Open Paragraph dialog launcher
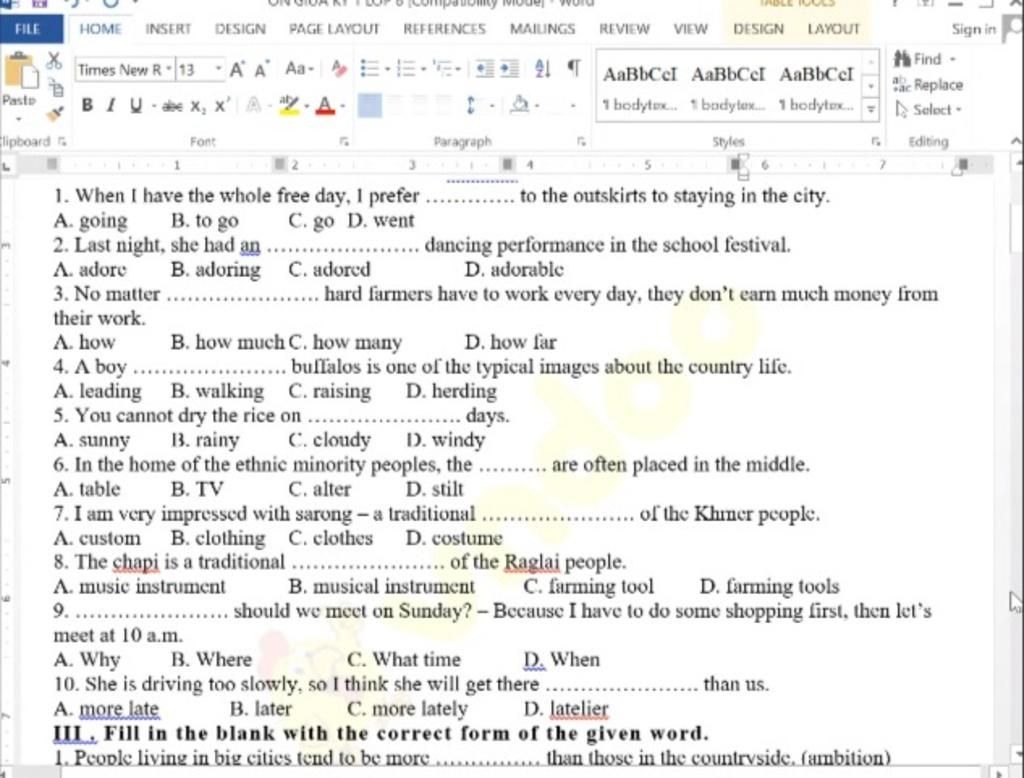1024x778 pixels. point(581,141)
